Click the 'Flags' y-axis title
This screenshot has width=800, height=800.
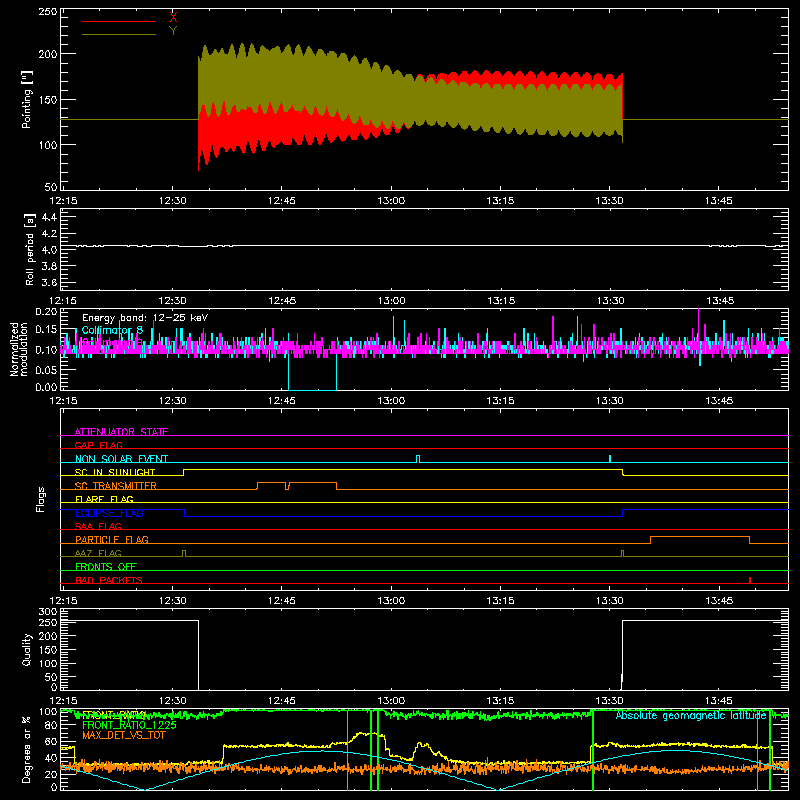(41, 499)
